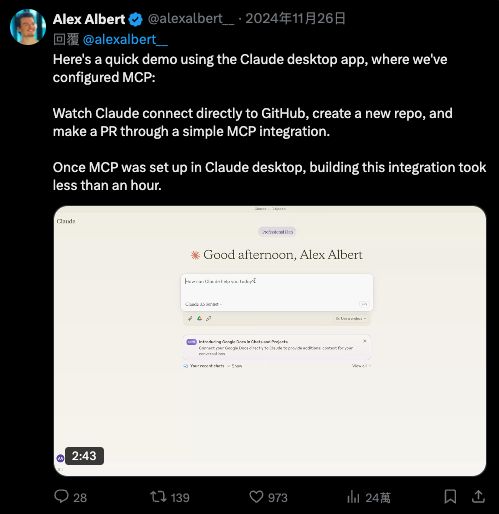Play the Claude desktop demo video

(270, 341)
